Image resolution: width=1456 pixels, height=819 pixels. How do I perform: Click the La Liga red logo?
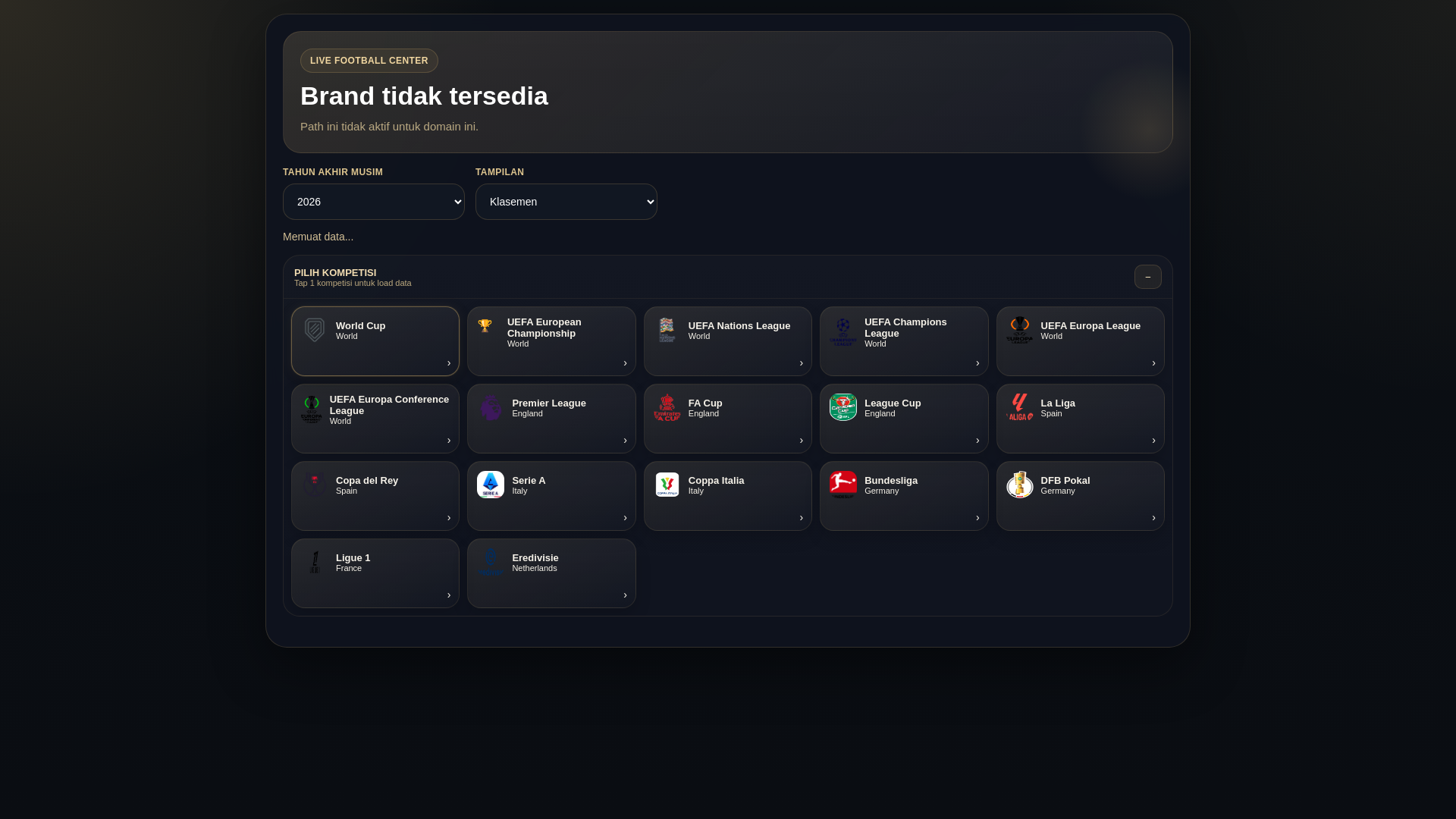pyautogui.click(x=1020, y=407)
